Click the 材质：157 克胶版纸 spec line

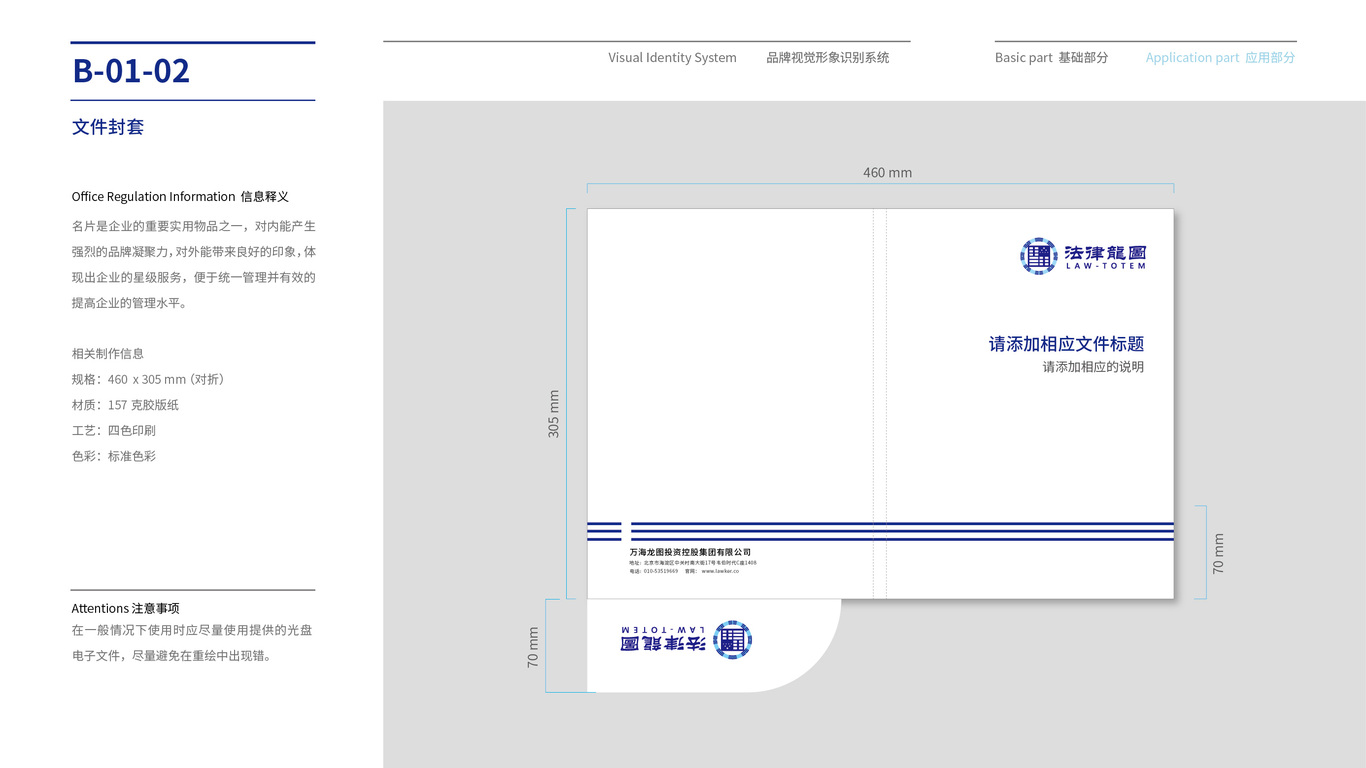click(x=125, y=405)
